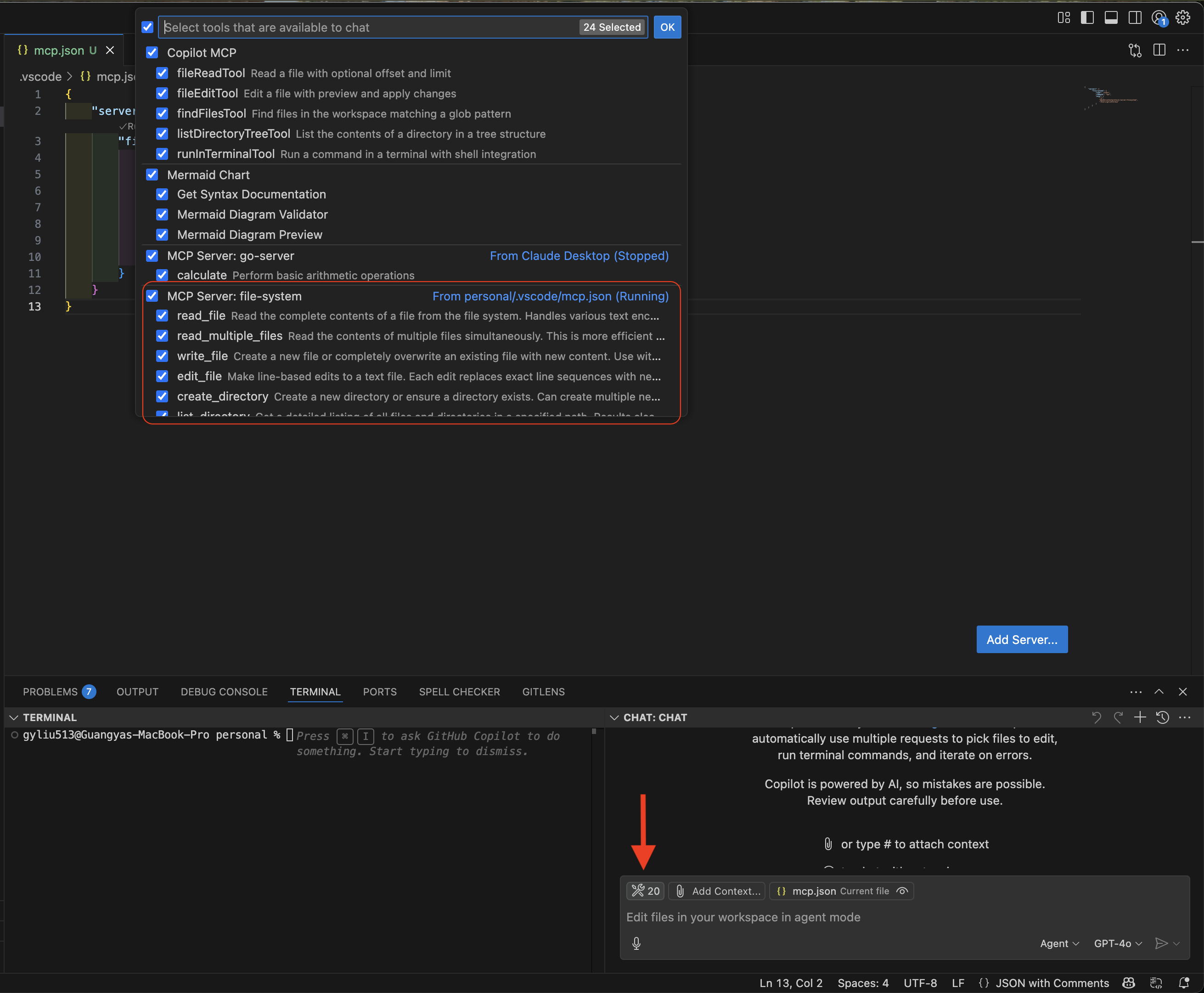1204x993 pixels.
Task: Open editor More Actions ellipsis
Action: (1183, 51)
